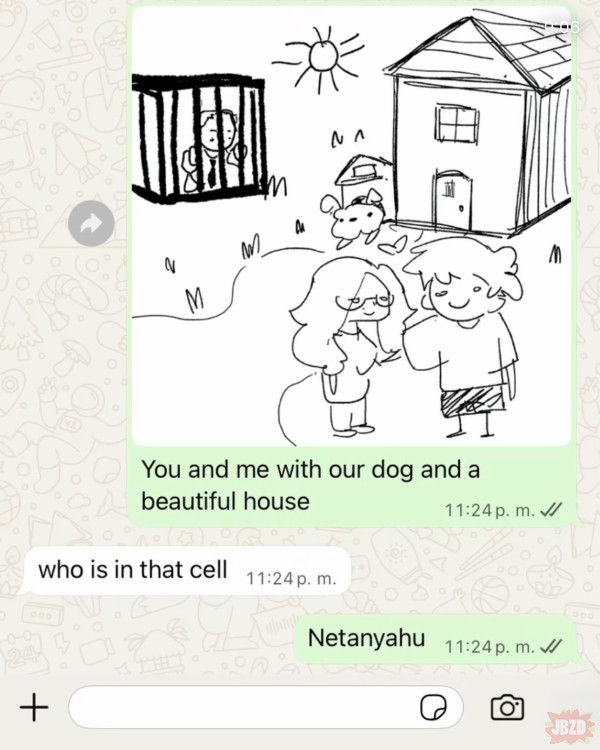Tap the forward arrow icon beside the drawing
Screen dimensions: 600x750
[x=91, y=223]
